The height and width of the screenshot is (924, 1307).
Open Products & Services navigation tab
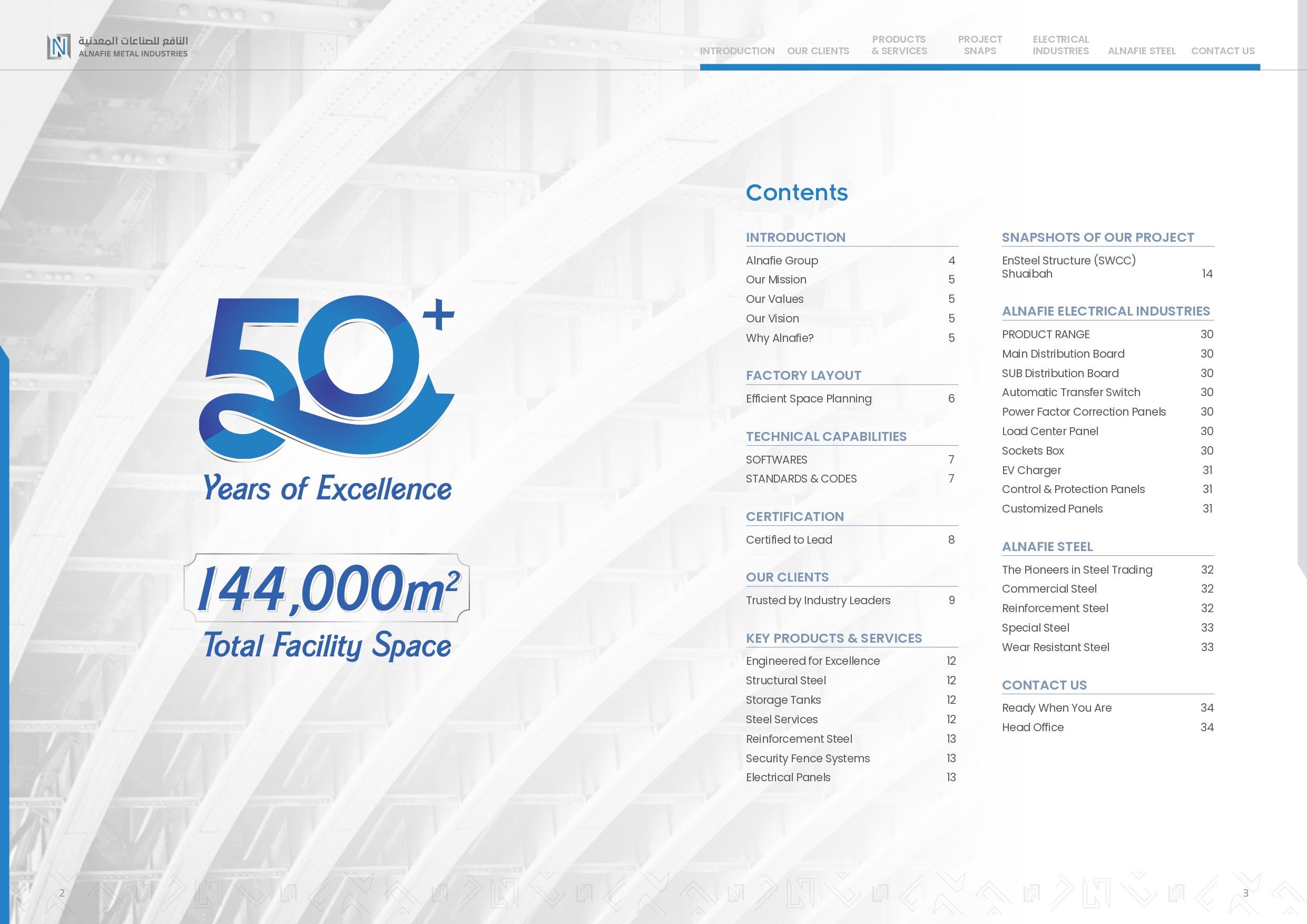coord(898,45)
